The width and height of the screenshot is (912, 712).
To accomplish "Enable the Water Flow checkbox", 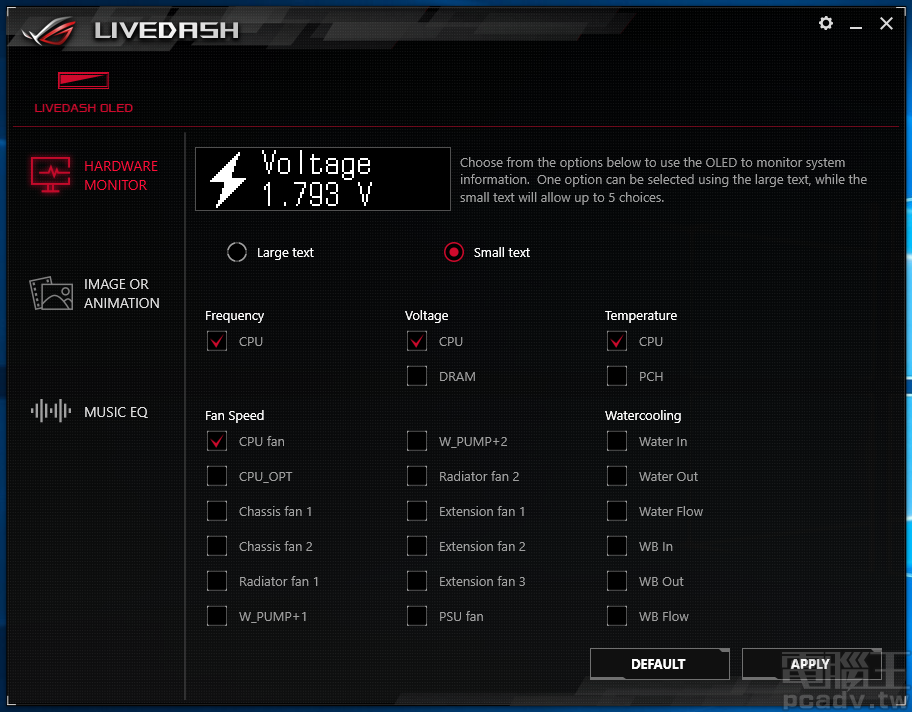I will [x=617, y=511].
